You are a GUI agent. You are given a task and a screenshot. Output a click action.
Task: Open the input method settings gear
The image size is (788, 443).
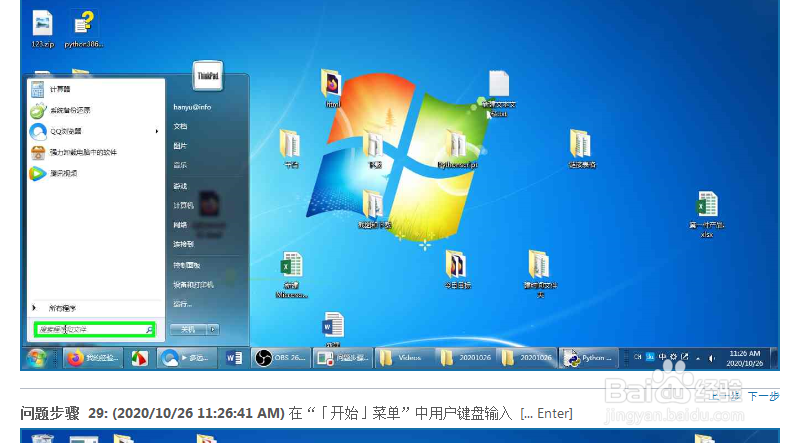point(673,357)
